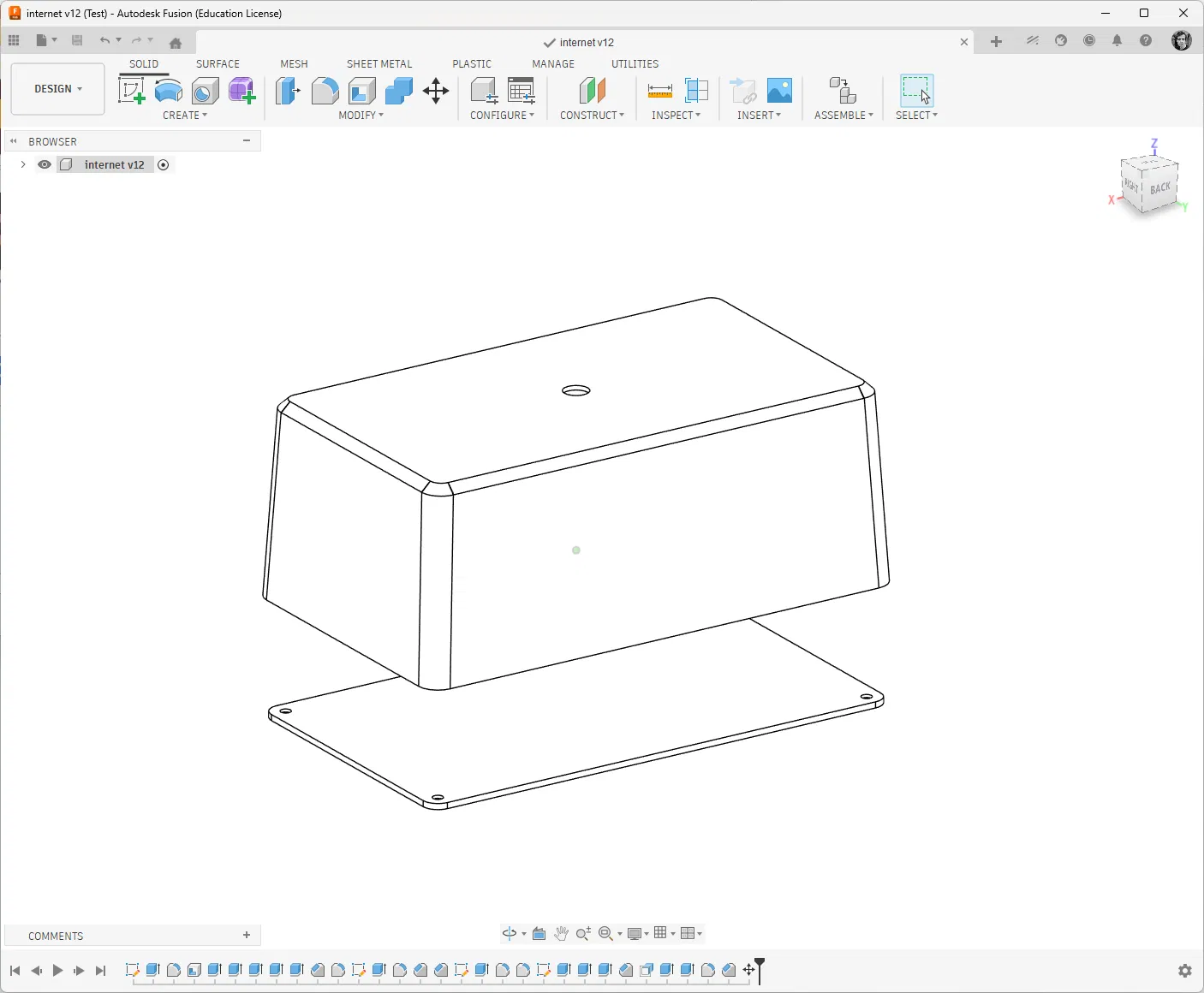Screen dimensions: 1204x993
Task: Click the Create Sketch tool icon
Action: (x=131, y=90)
